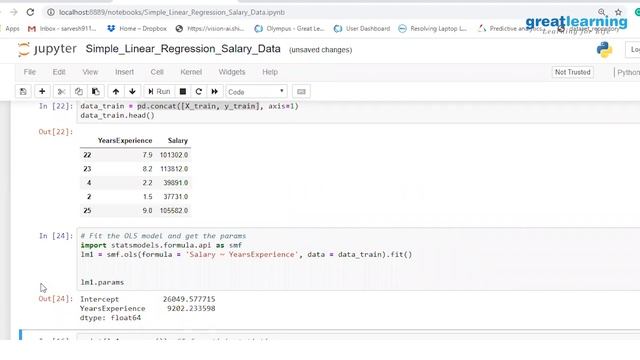Screen dimensions: 640x360
Task: Click the Salary column header
Action: pyautogui.click(x=178, y=140)
